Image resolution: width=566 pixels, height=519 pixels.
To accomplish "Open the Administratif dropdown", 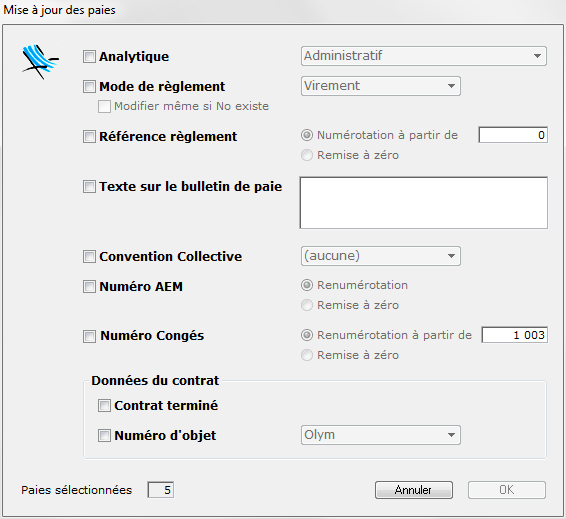I will click(424, 56).
